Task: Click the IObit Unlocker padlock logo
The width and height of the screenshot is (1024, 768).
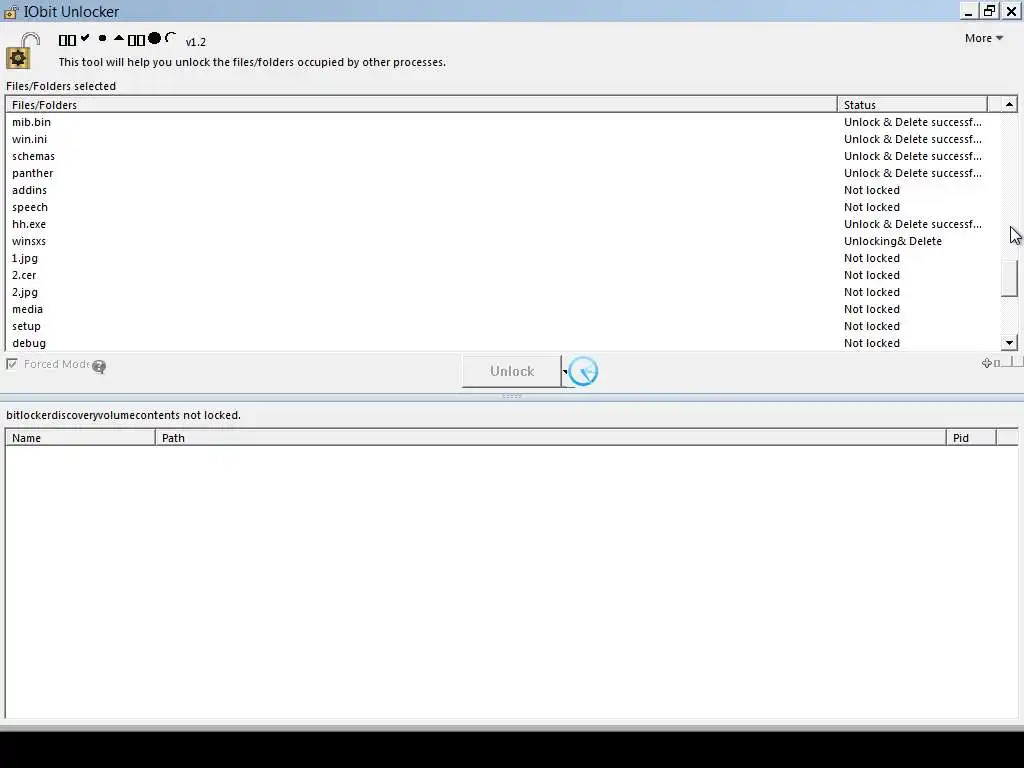Action: tap(22, 51)
